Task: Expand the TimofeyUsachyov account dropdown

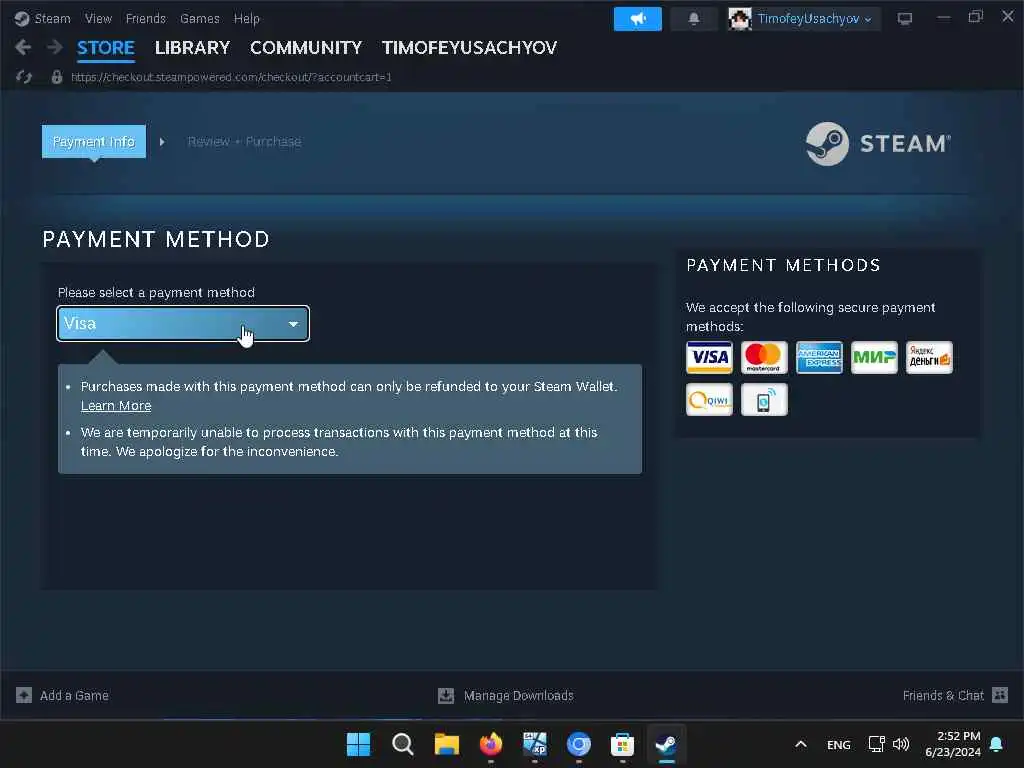Action: coord(814,19)
